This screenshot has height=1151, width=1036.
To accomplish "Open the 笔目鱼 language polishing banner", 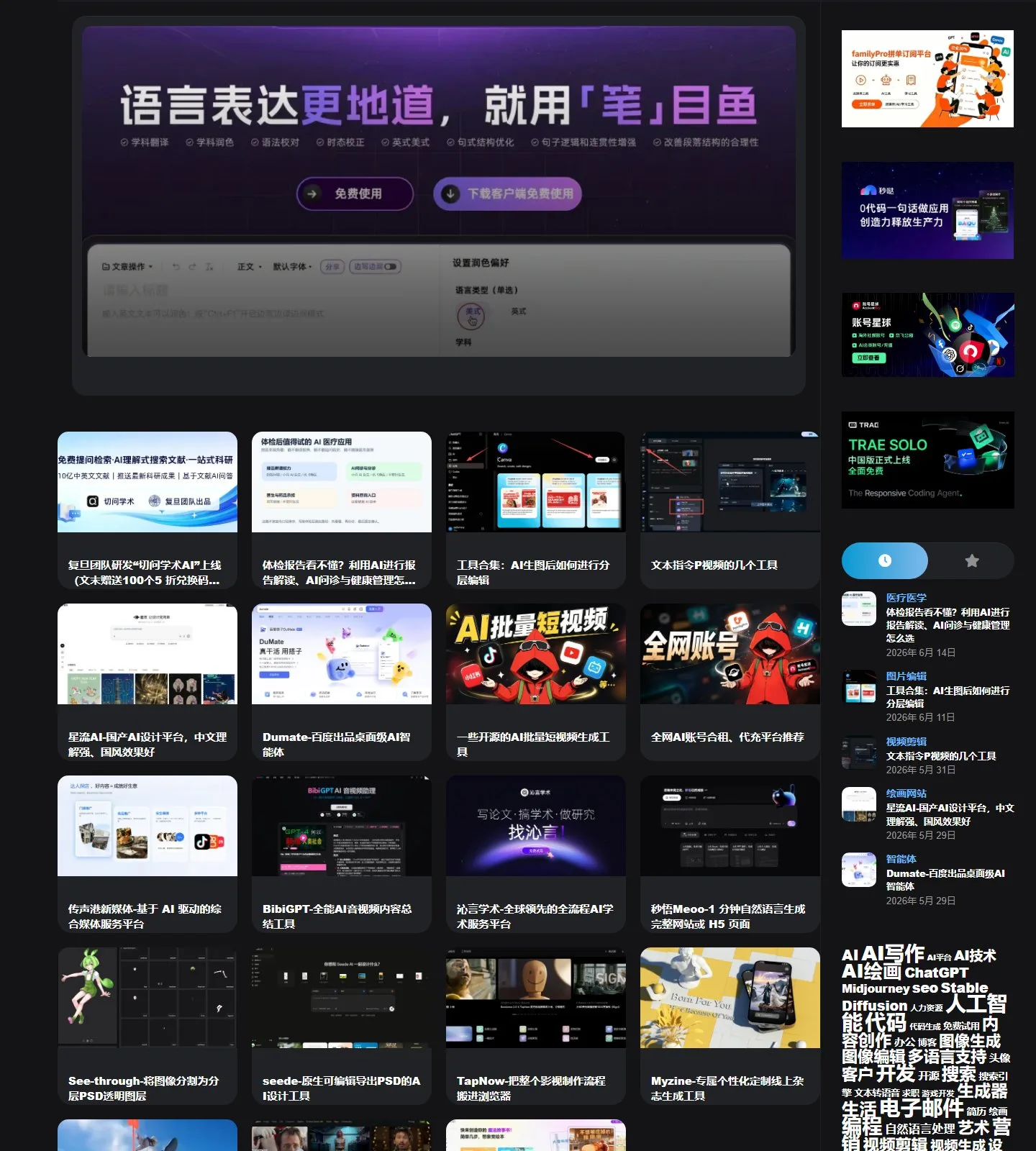I will click(439, 191).
